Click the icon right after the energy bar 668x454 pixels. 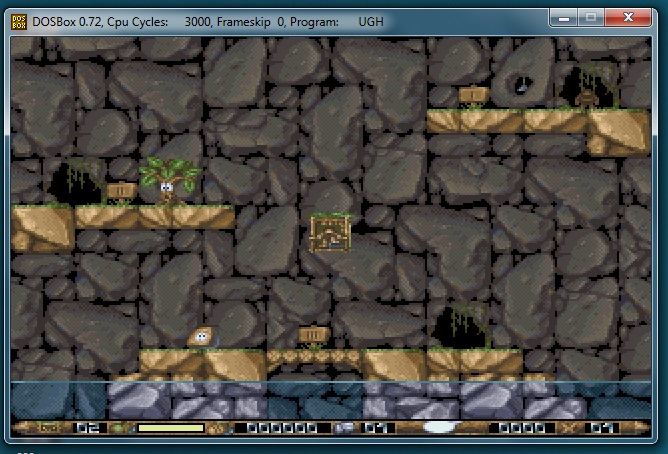[219, 428]
